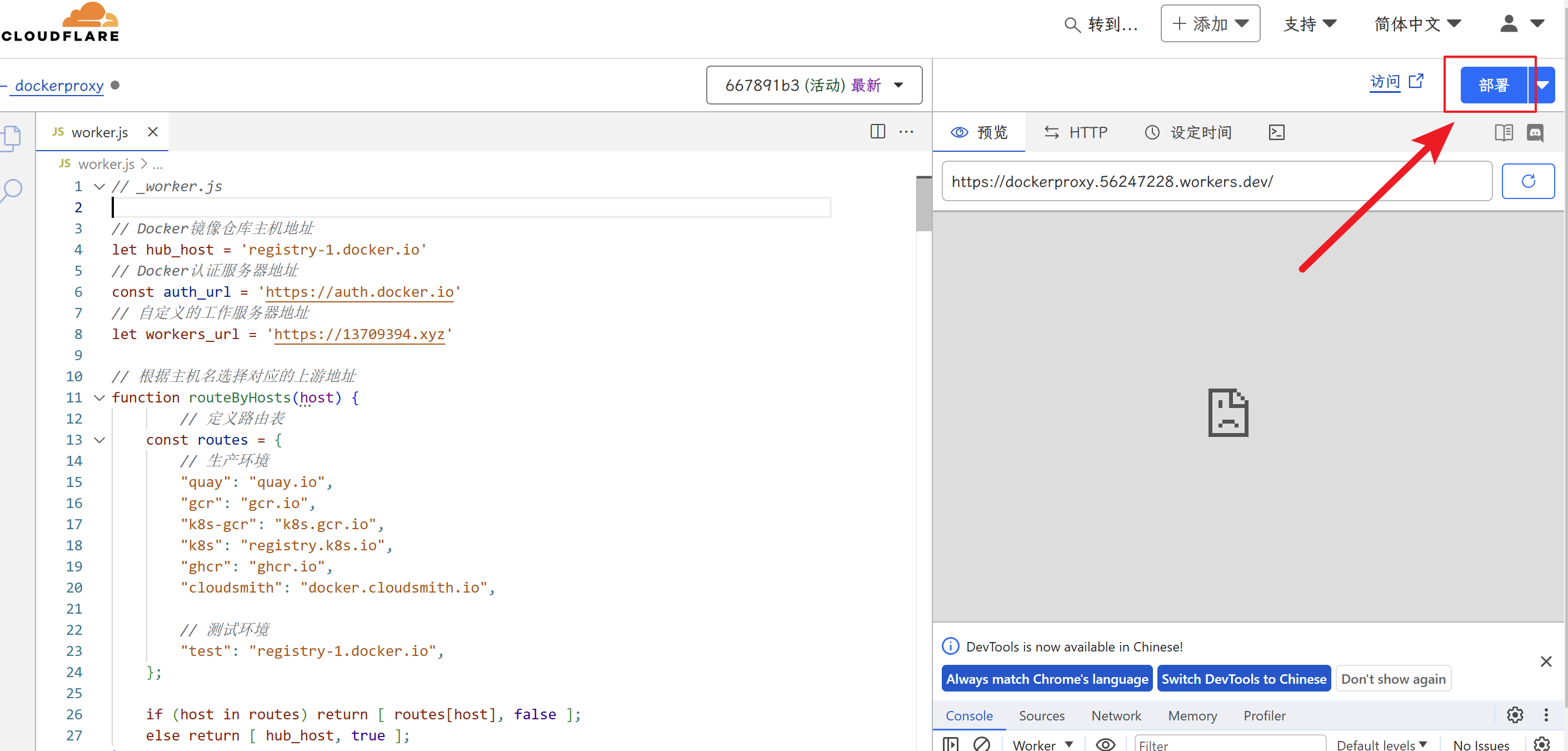Image resolution: width=1568 pixels, height=751 pixels.
Task: Open the version selector 667891b3 dropdown
Action: tap(814, 84)
